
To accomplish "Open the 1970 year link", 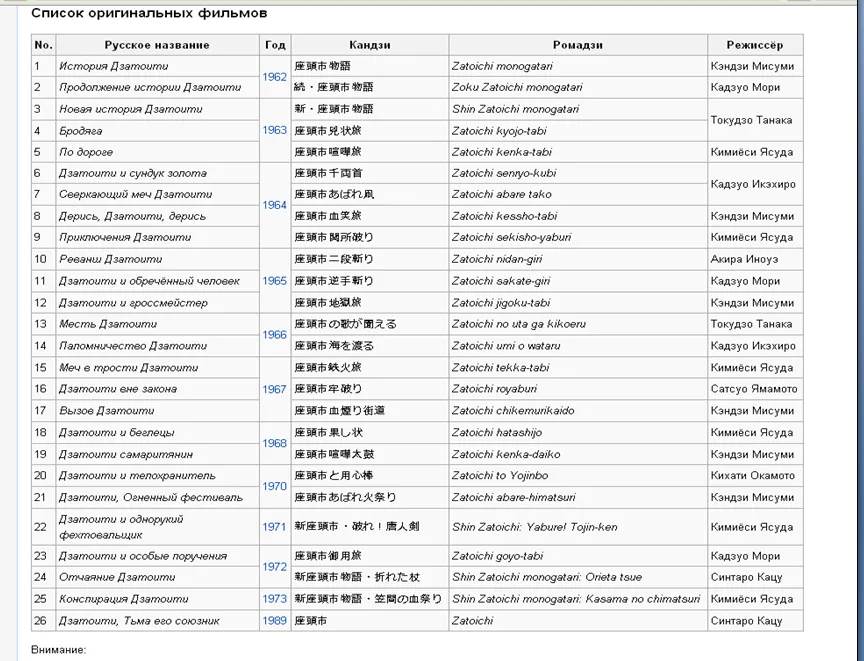I will tap(274, 486).
